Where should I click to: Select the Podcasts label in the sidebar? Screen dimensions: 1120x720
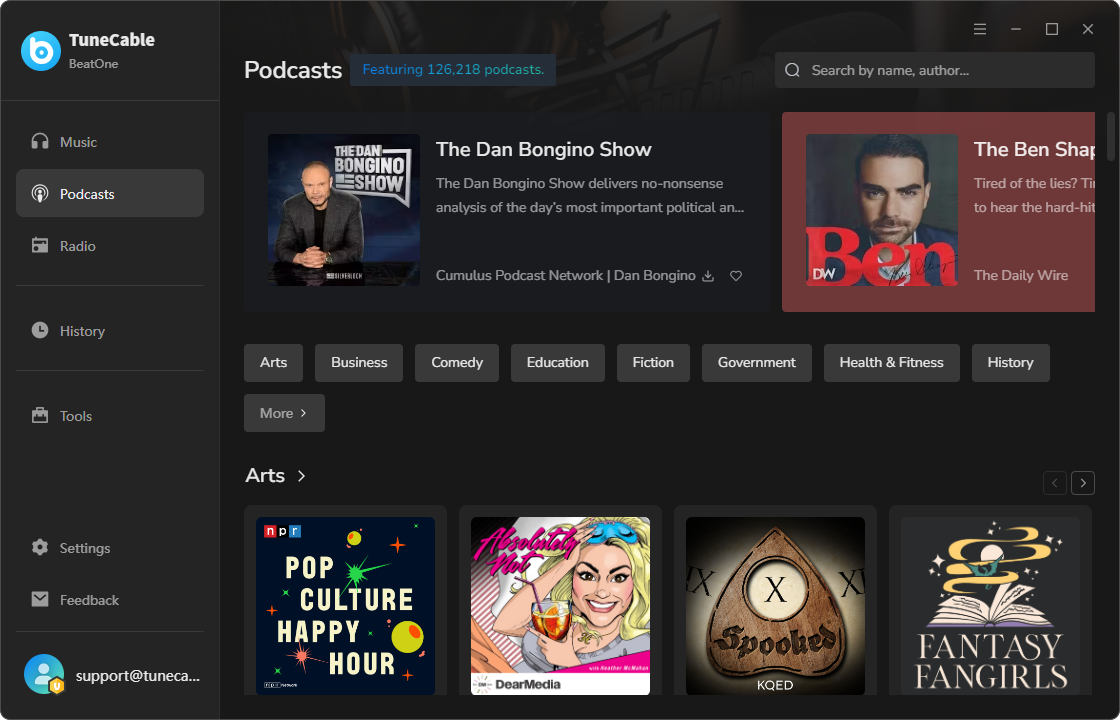pos(87,194)
